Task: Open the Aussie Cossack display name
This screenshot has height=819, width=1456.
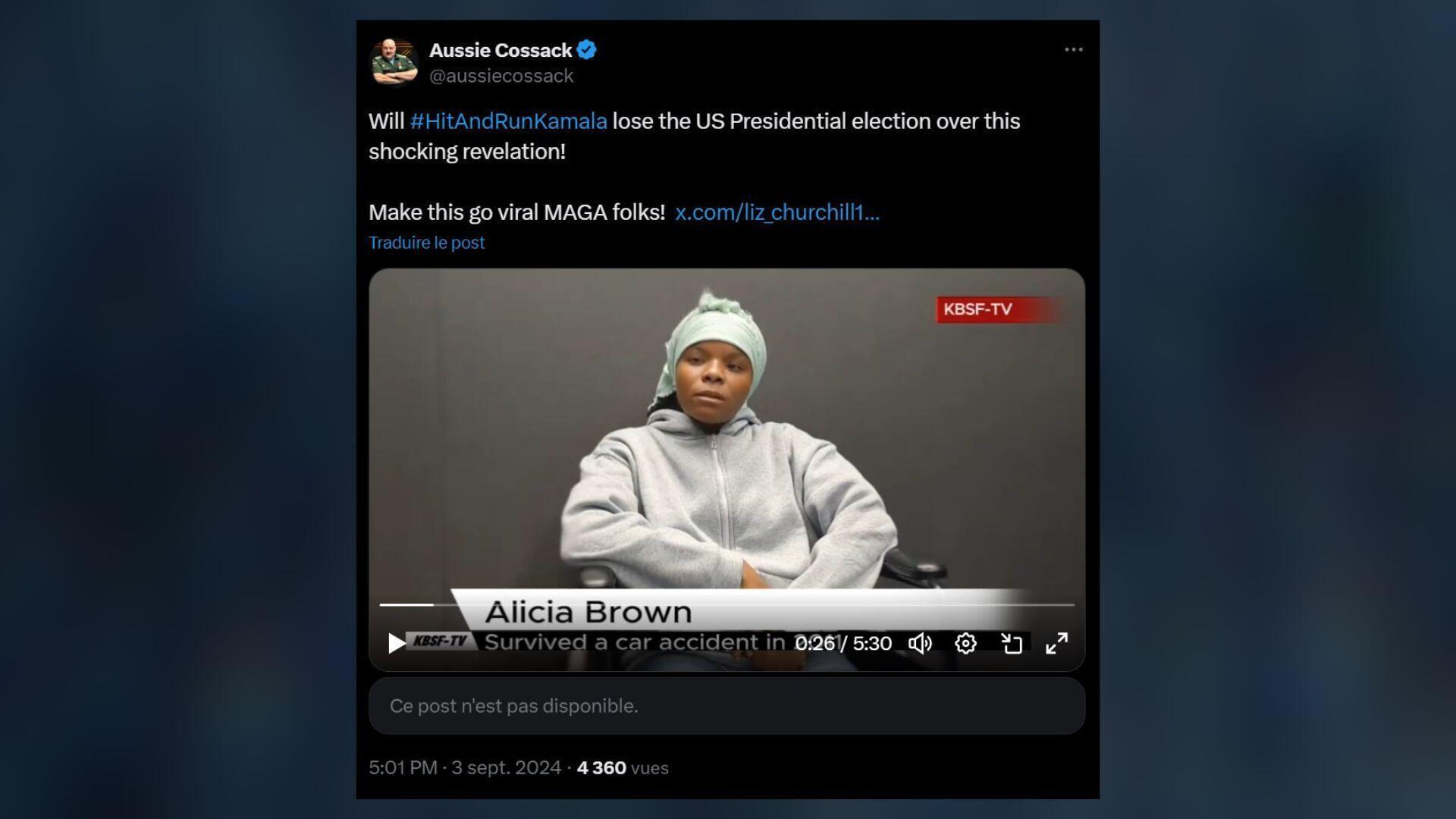Action: coord(500,50)
